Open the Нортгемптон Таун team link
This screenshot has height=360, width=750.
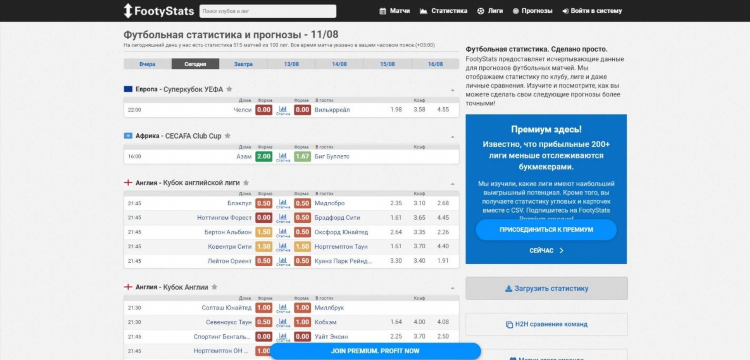[340, 246]
